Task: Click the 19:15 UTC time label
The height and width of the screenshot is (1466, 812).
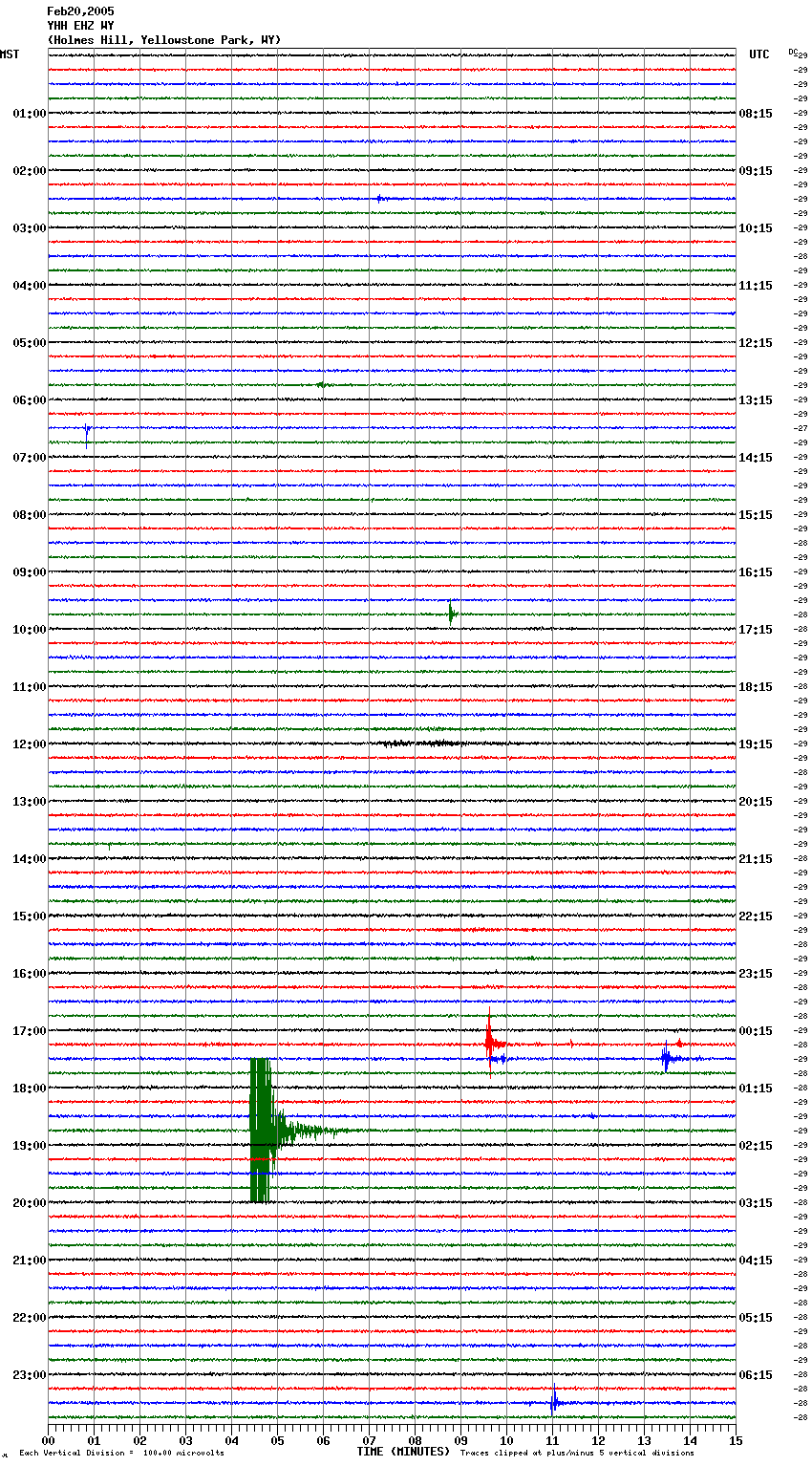Action: (x=756, y=744)
